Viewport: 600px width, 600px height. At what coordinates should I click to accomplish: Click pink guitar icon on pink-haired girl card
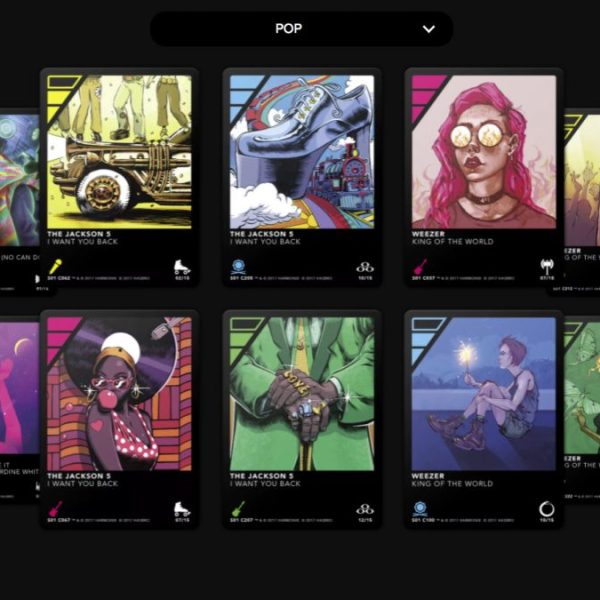click(x=420, y=267)
